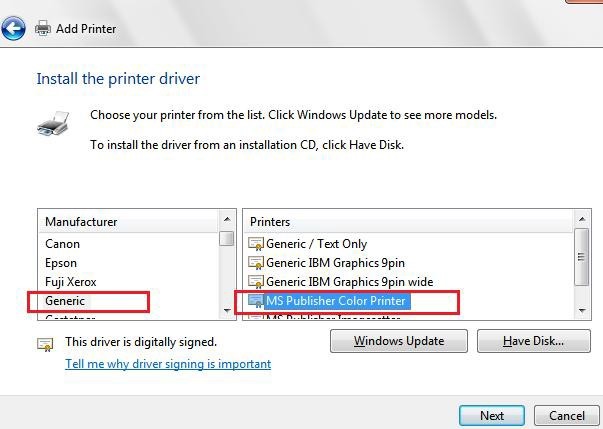Proceed with the Next button
Image resolution: width=603 pixels, height=429 pixels.
click(491, 415)
